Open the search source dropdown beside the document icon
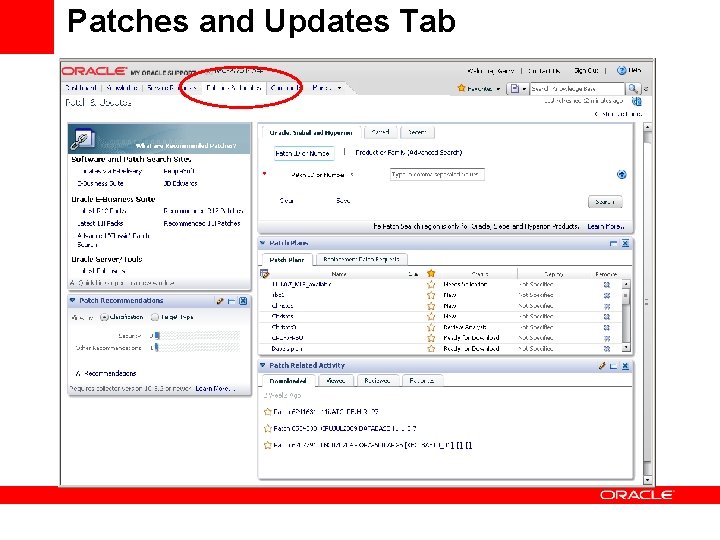720x540 pixels. 524,89
